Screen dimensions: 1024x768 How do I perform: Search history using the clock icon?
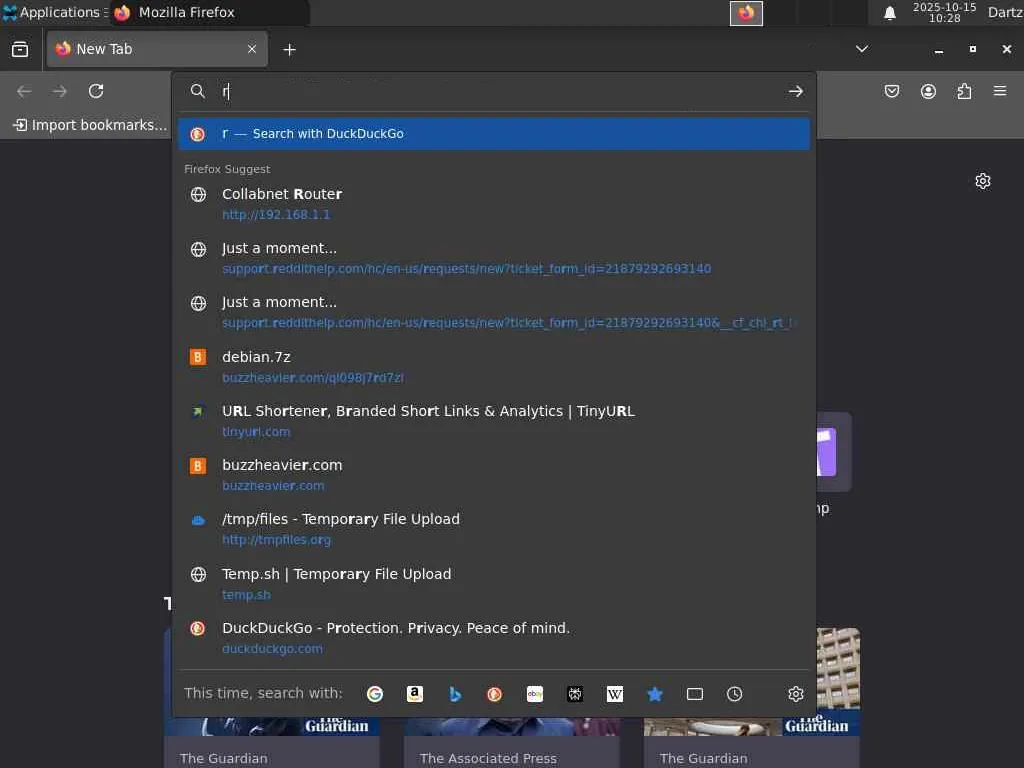735,694
